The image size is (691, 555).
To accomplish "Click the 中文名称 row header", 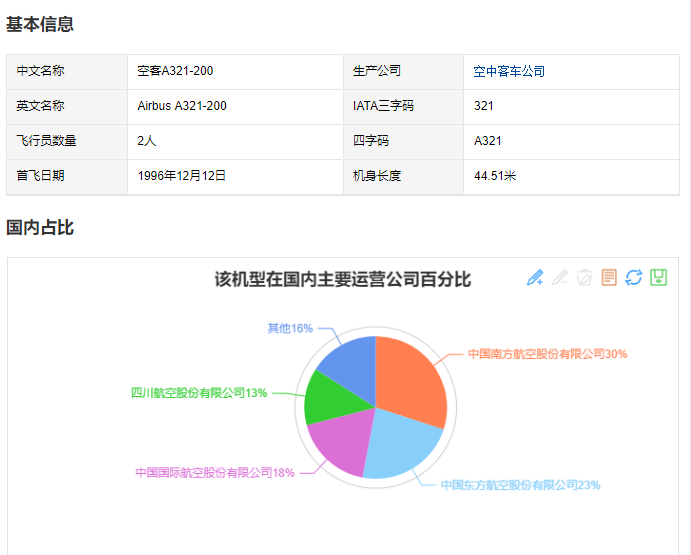I will pyautogui.click(x=67, y=71).
